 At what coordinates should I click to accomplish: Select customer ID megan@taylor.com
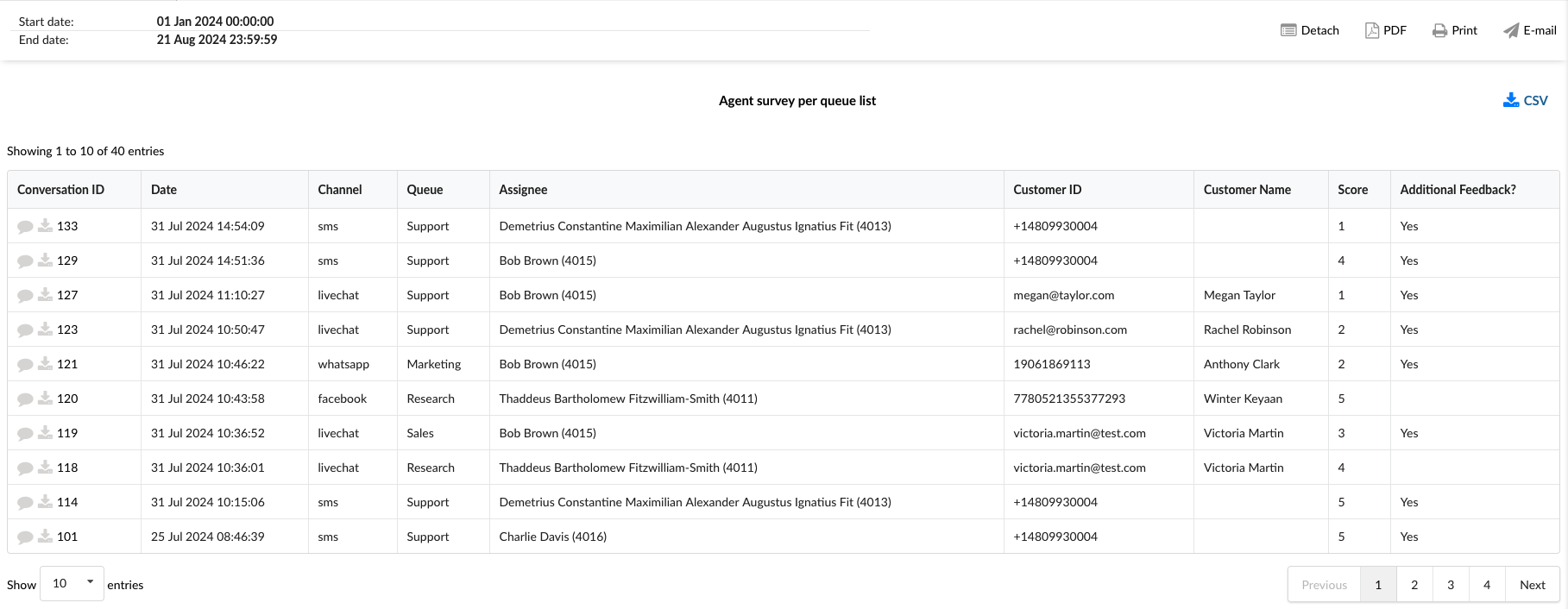pos(1064,295)
